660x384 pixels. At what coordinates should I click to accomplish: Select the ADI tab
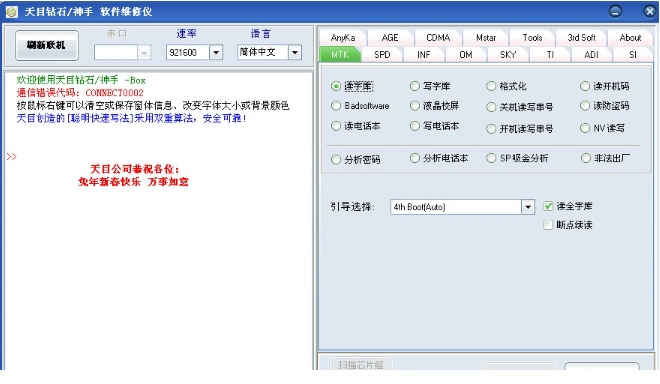tap(591, 55)
